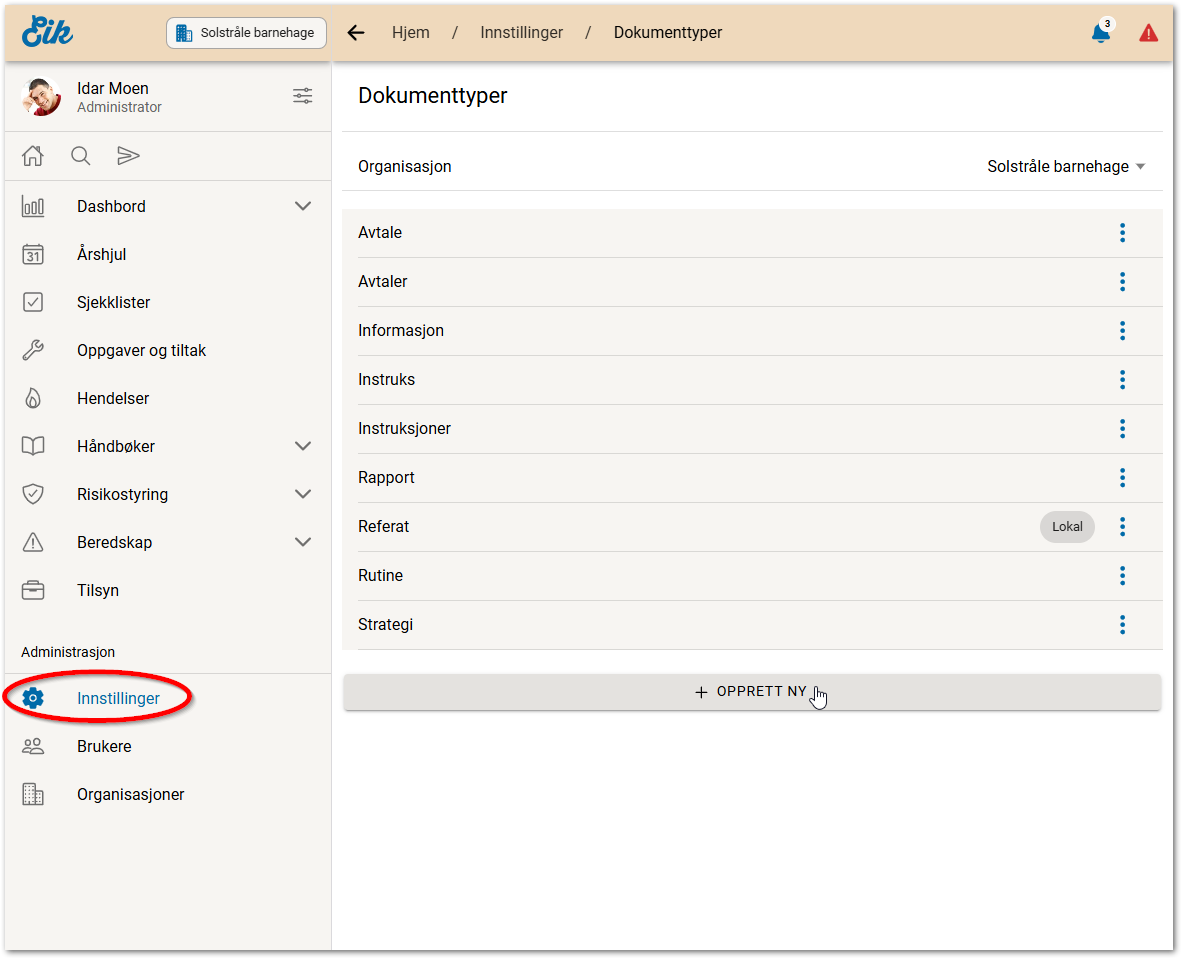Open Sjekklister in sidebar
The width and height of the screenshot is (1182, 959).
pos(113,303)
